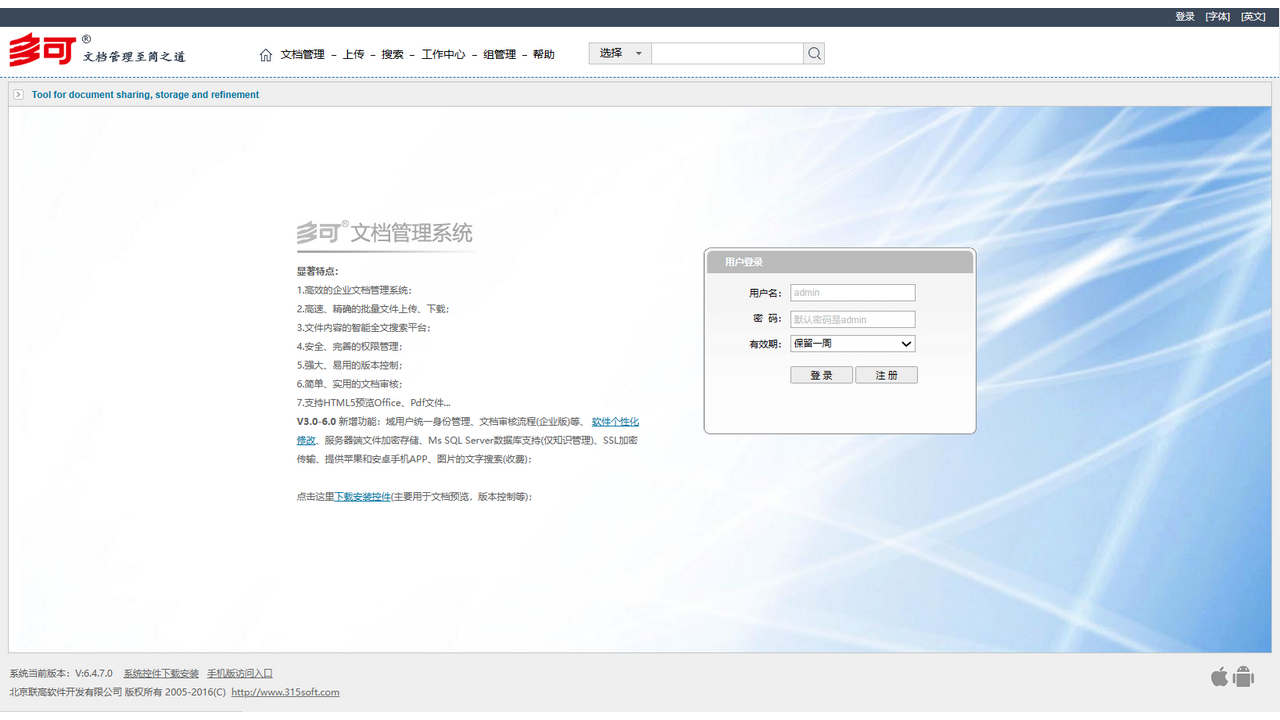Click the Apple app download icon
Viewport: 1280px width, 720px height.
(1219, 677)
